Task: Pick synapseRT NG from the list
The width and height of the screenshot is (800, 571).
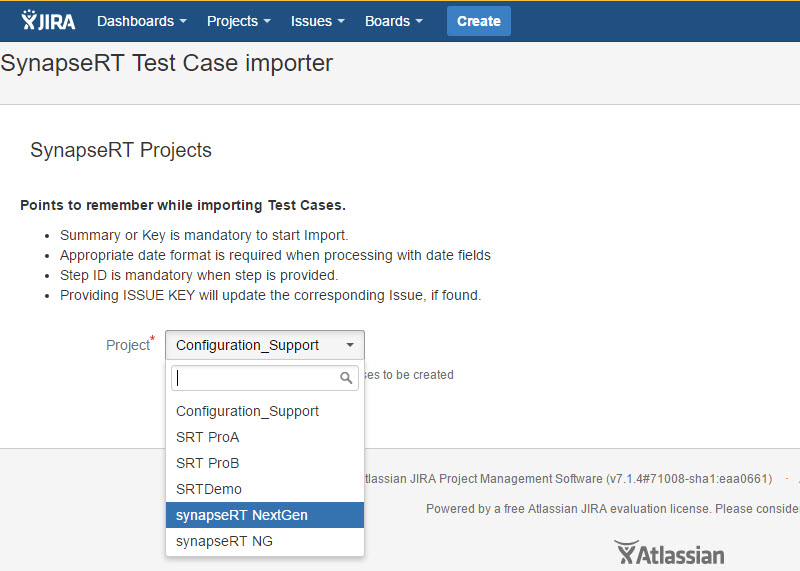Action: pos(224,541)
